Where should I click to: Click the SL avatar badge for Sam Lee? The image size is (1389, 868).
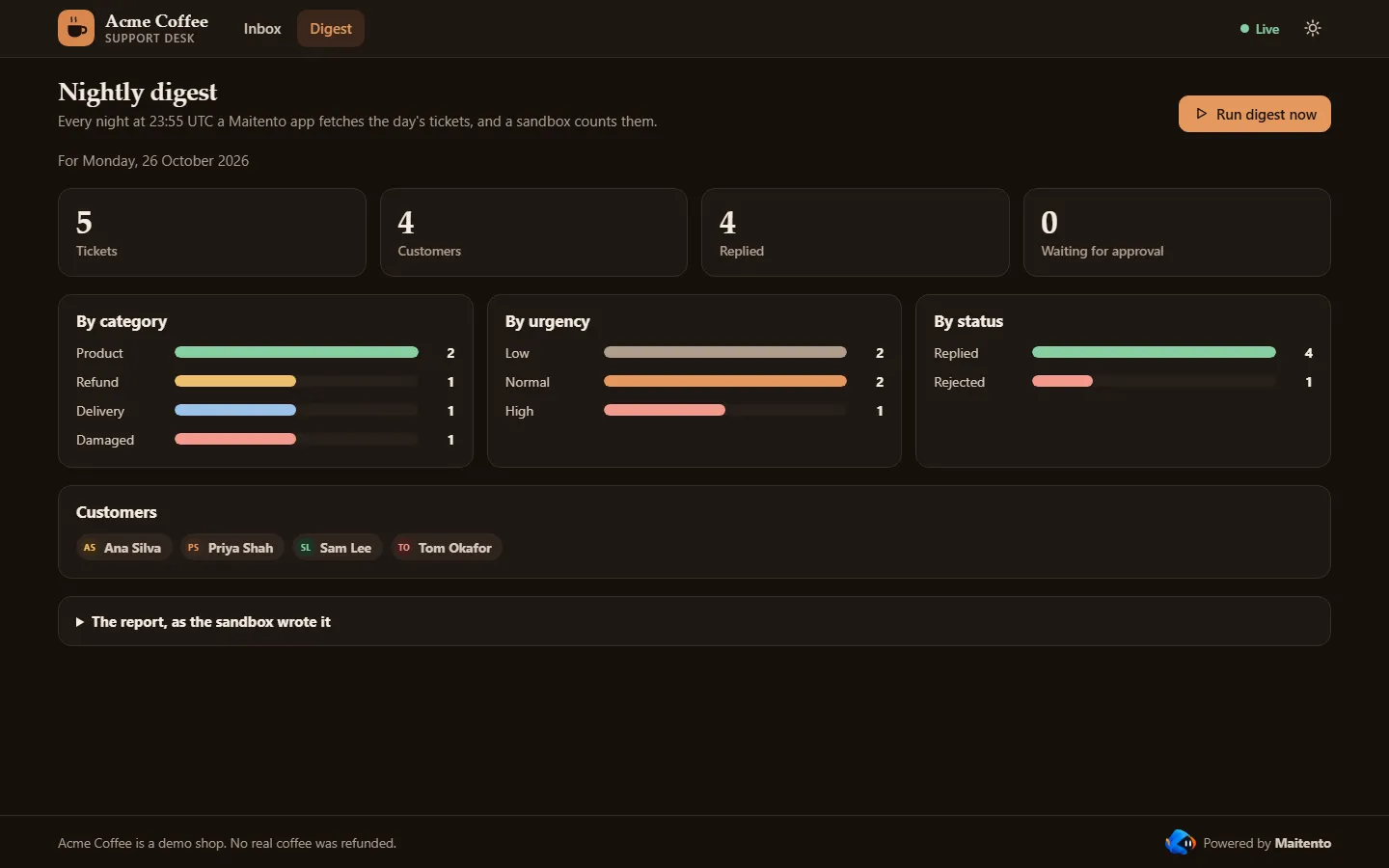(305, 548)
